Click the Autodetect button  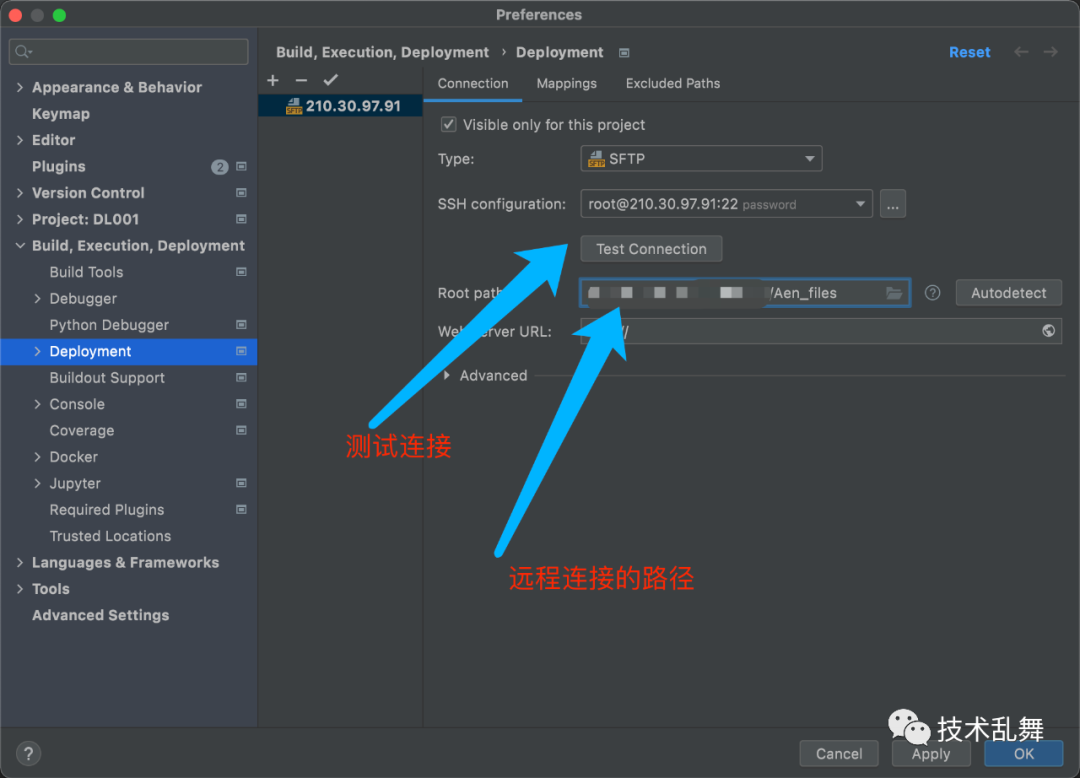point(1008,293)
